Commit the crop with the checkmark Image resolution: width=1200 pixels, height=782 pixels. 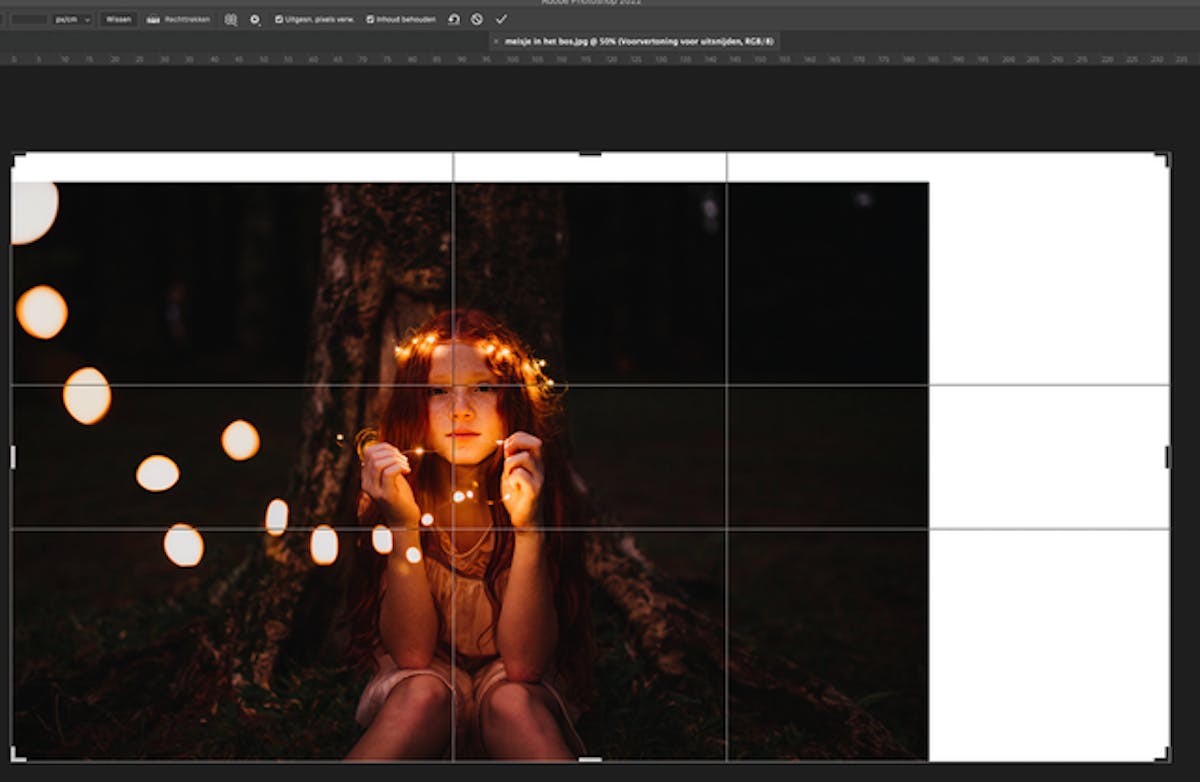501,19
